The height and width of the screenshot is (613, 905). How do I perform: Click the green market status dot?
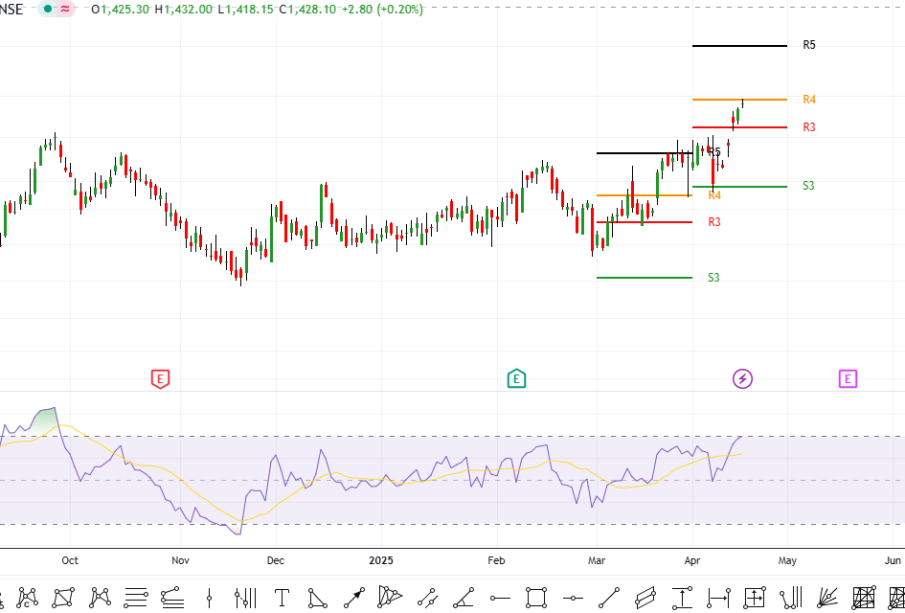[48, 9]
